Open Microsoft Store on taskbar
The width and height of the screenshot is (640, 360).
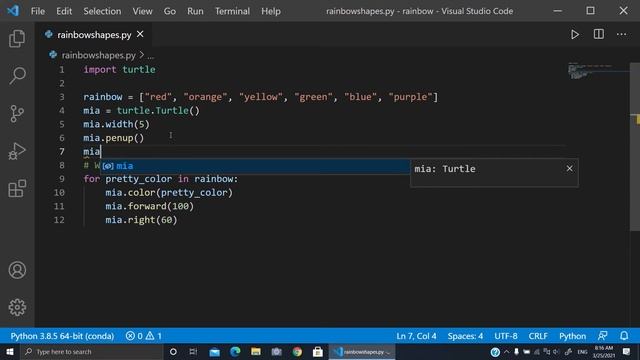[318, 351]
